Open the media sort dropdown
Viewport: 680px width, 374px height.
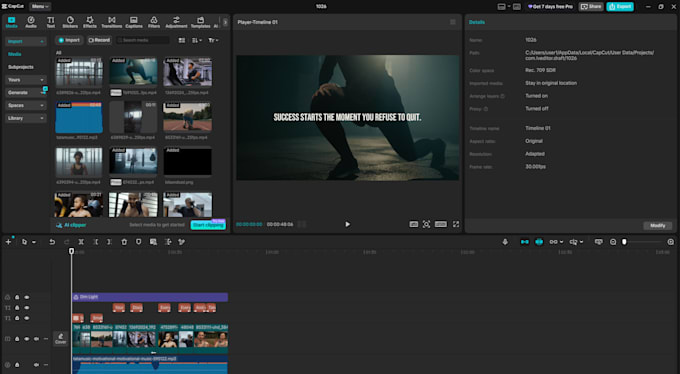click(x=196, y=40)
